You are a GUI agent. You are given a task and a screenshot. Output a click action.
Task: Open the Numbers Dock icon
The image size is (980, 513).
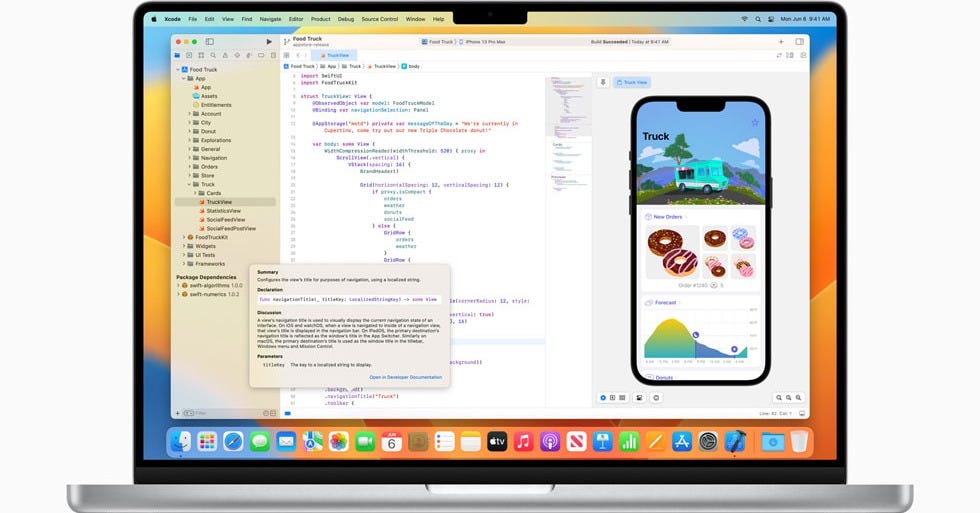point(629,442)
